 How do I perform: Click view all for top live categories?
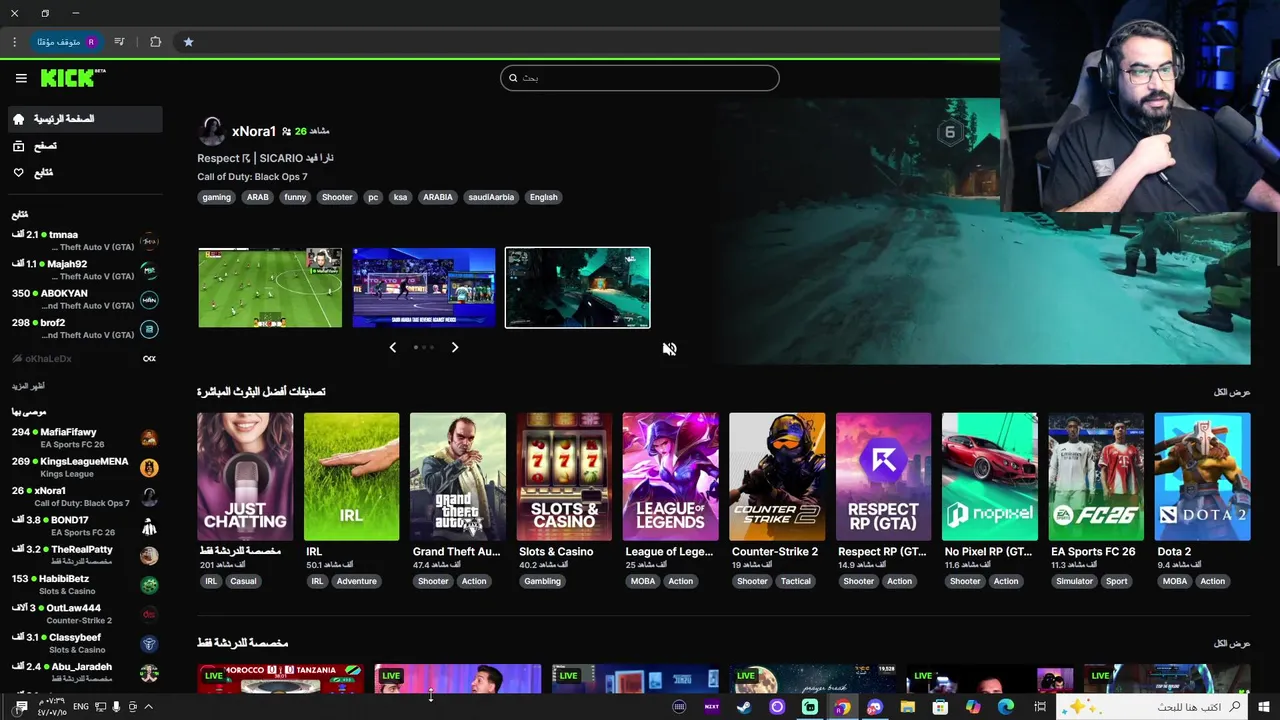pos(1232,392)
